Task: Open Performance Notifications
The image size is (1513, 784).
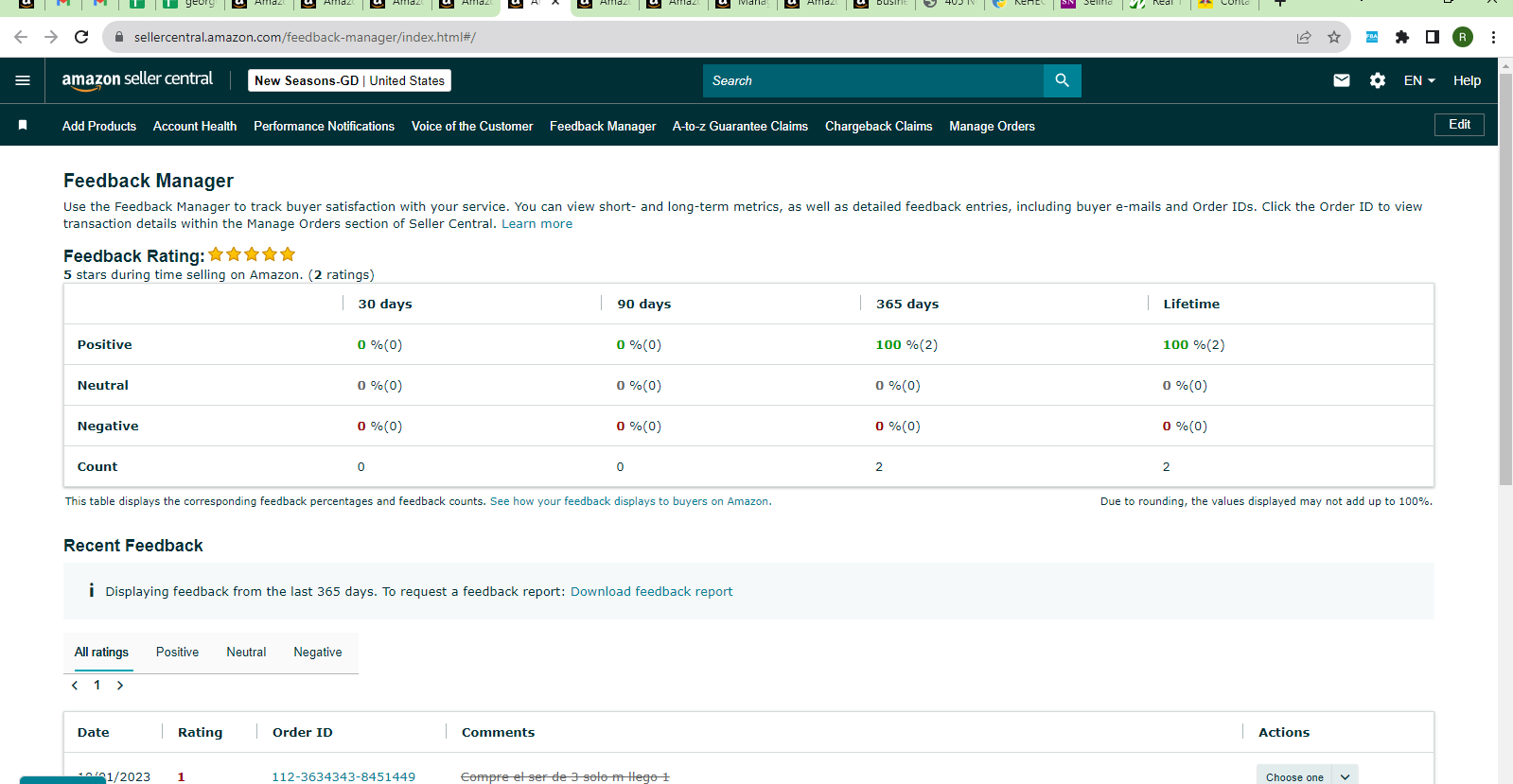Action: pyautogui.click(x=324, y=126)
